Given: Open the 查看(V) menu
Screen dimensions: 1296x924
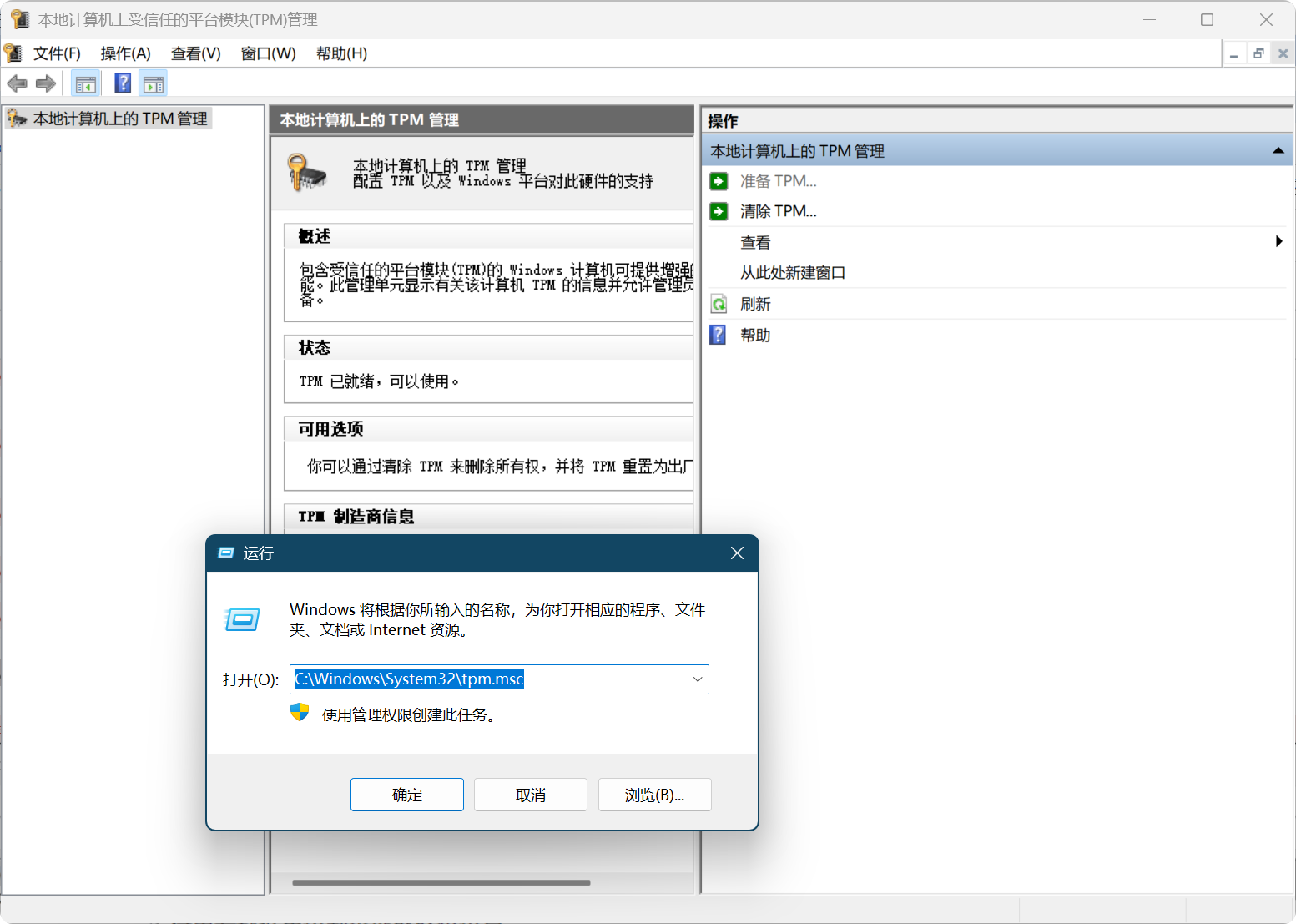Looking at the screenshot, I should click(196, 53).
